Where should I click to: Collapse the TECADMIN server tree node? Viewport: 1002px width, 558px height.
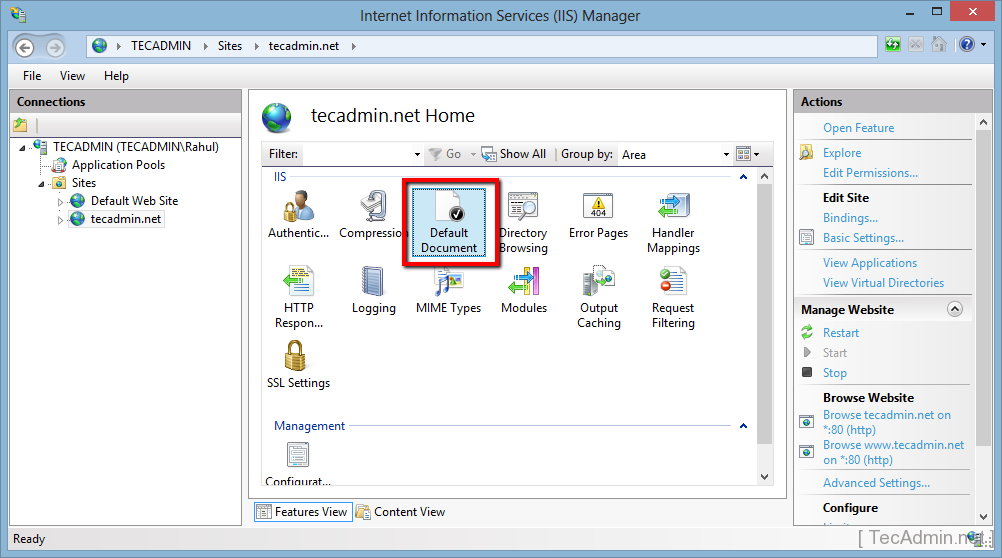[22, 148]
